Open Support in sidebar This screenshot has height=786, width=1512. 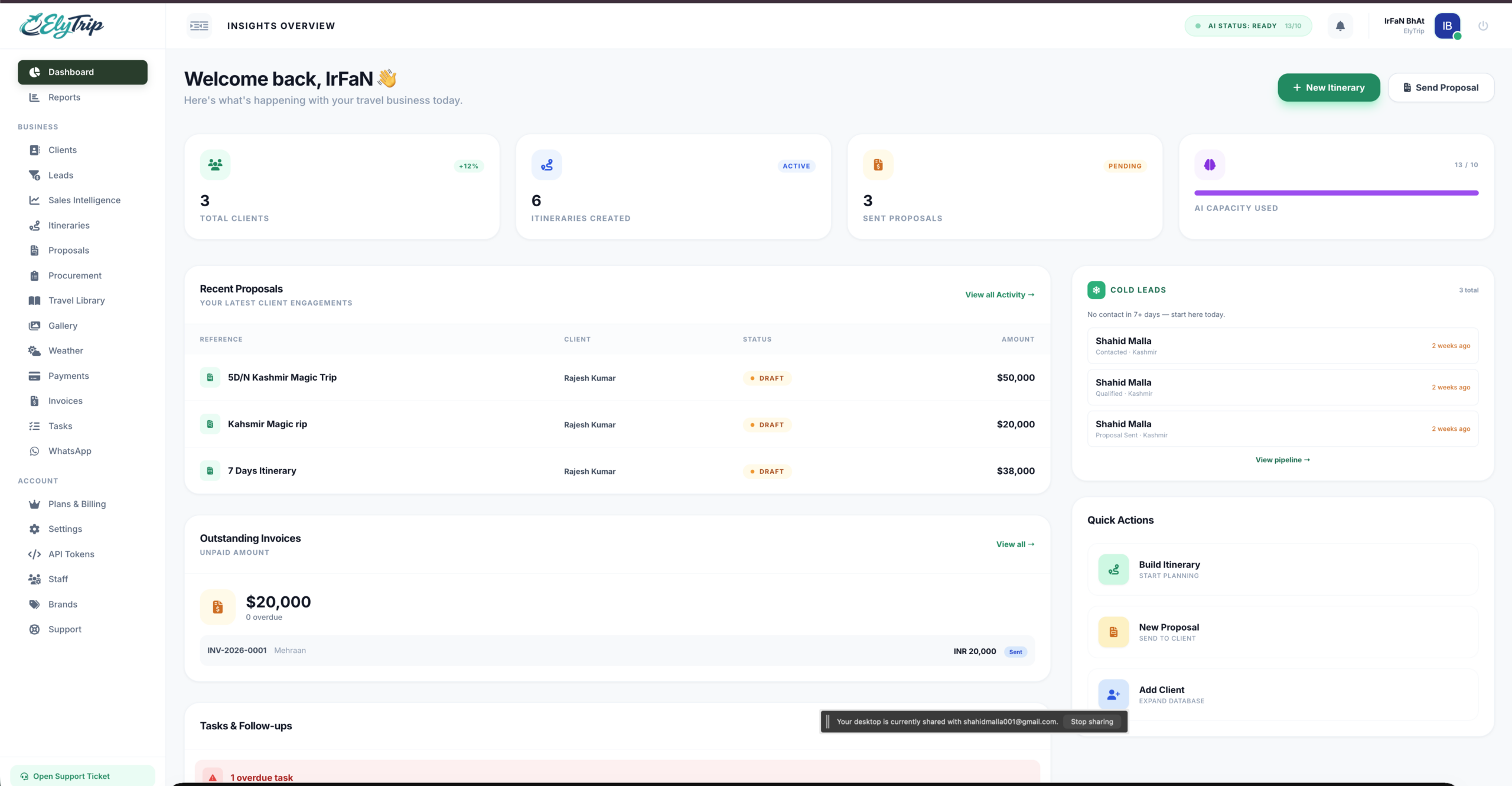pyautogui.click(x=83, y=629)
